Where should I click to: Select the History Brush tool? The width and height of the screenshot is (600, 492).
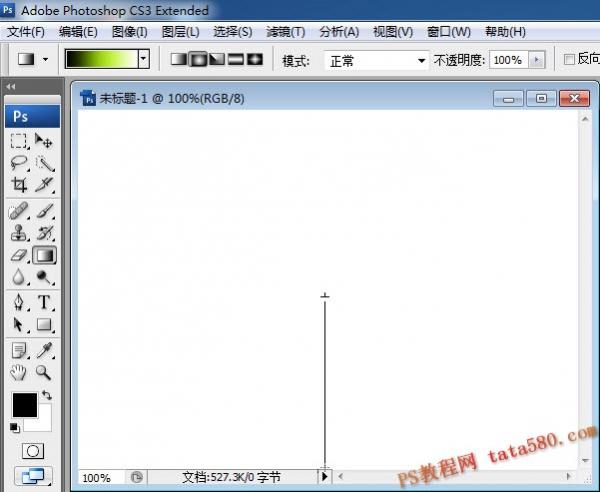[44, 233]
